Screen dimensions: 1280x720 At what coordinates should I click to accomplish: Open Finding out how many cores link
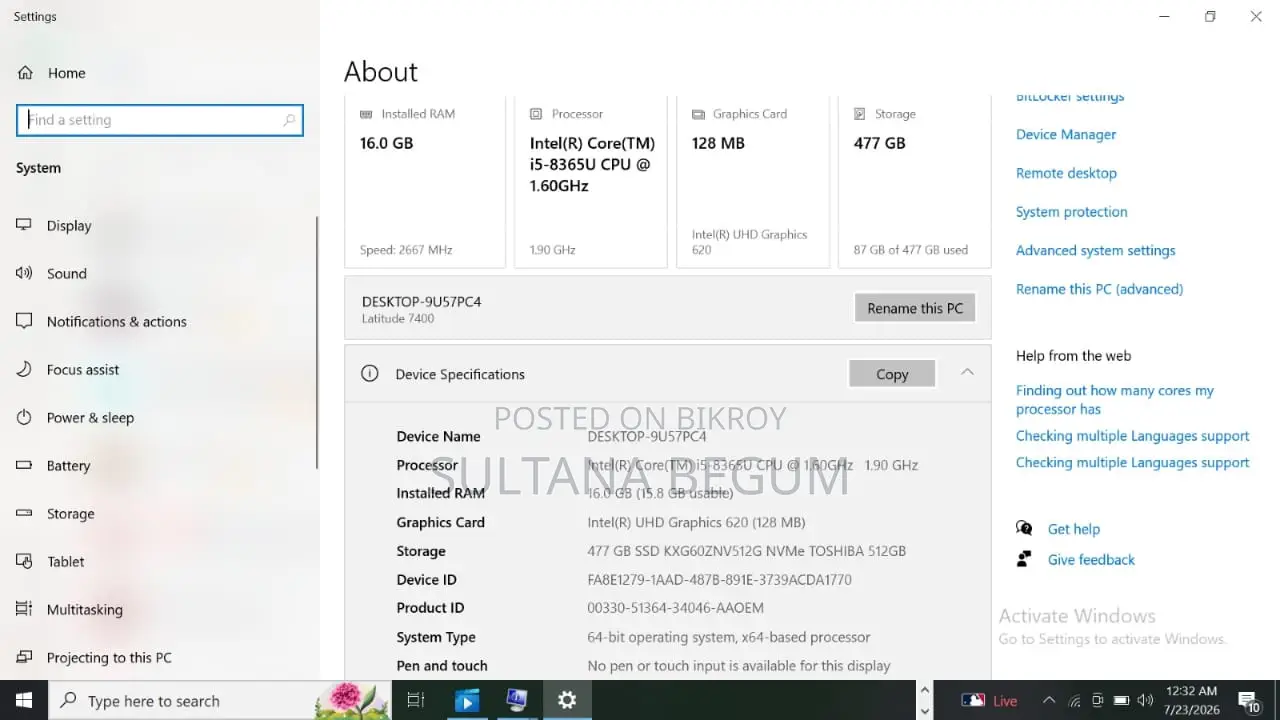[1114, 400]
